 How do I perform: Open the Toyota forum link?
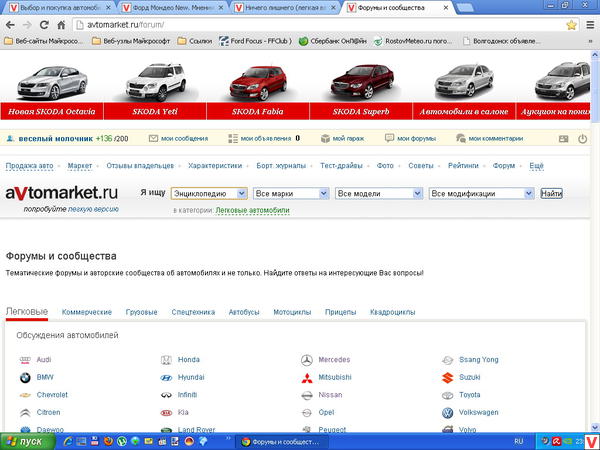(470, 395)
